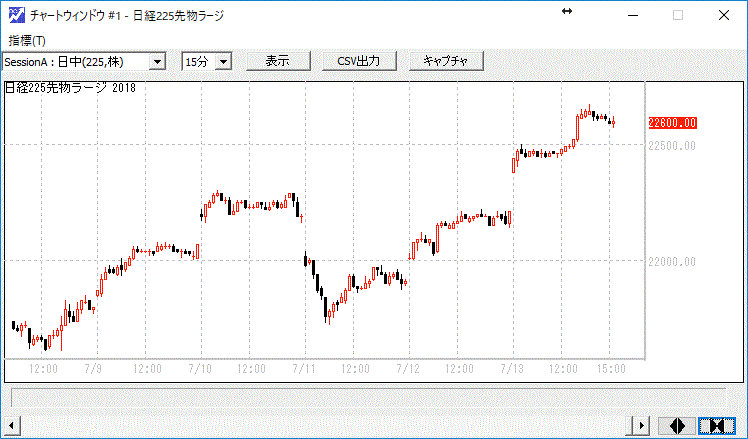Expand the 15分 timeframe dropdown
Viewport: 748px width, 439px height.
pyautogui.click(x=223, y=62)
